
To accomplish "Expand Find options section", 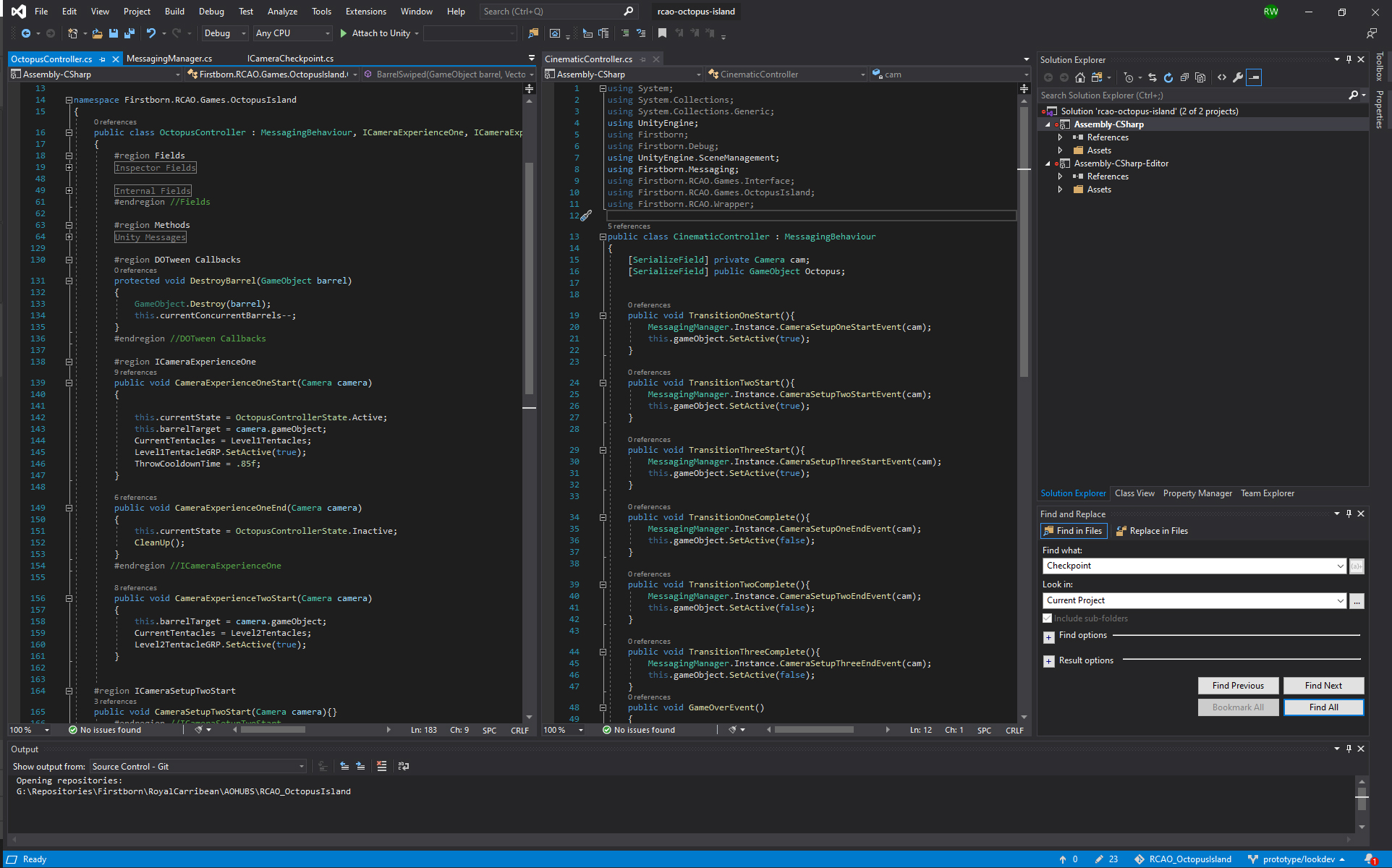I will tap(1049, 637).
